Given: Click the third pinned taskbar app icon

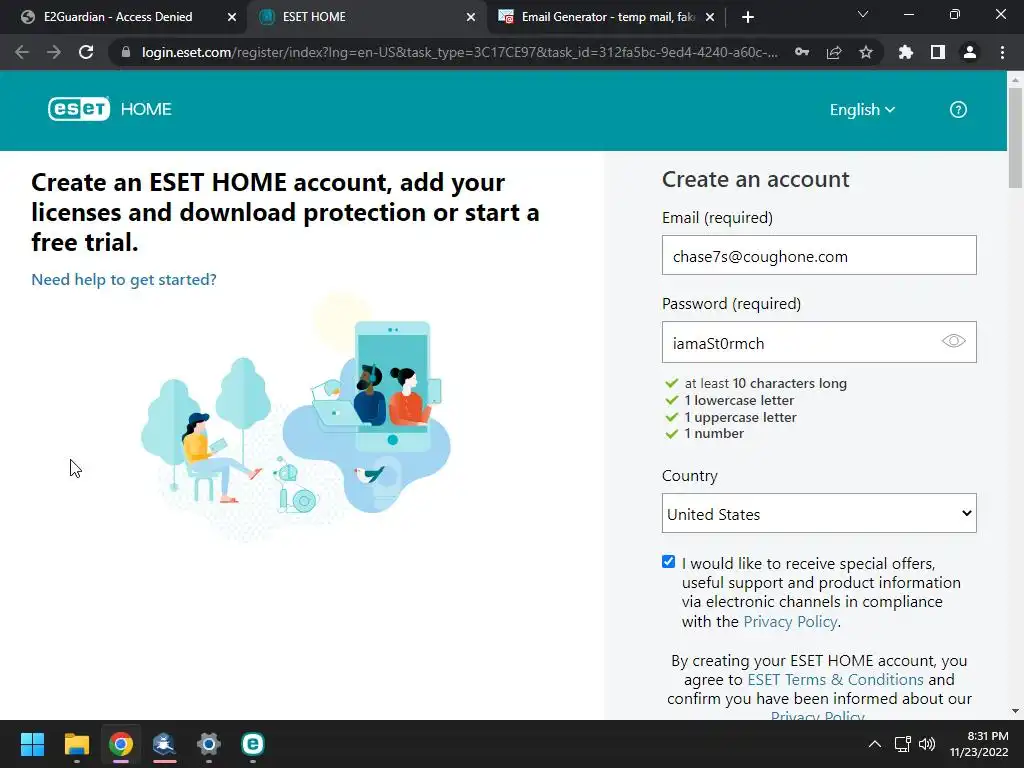Looking at the screenshot, I should point(121,744).
